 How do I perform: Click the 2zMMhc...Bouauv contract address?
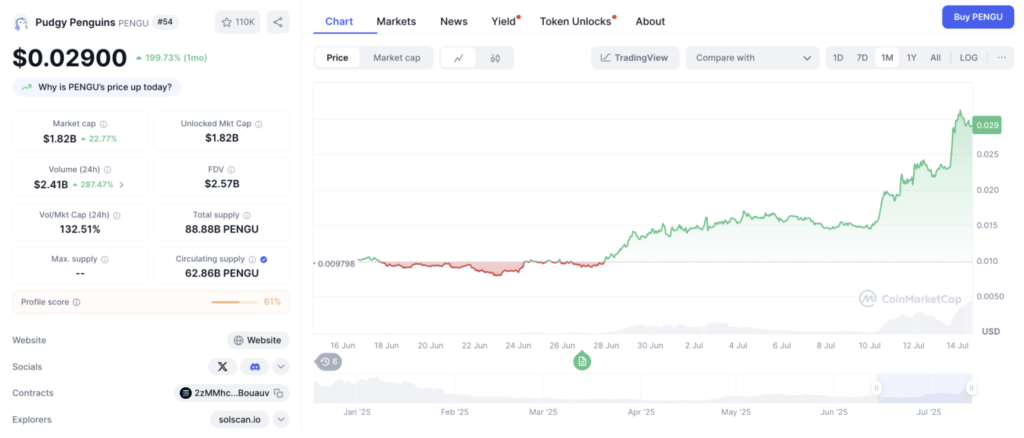point(232,393)
